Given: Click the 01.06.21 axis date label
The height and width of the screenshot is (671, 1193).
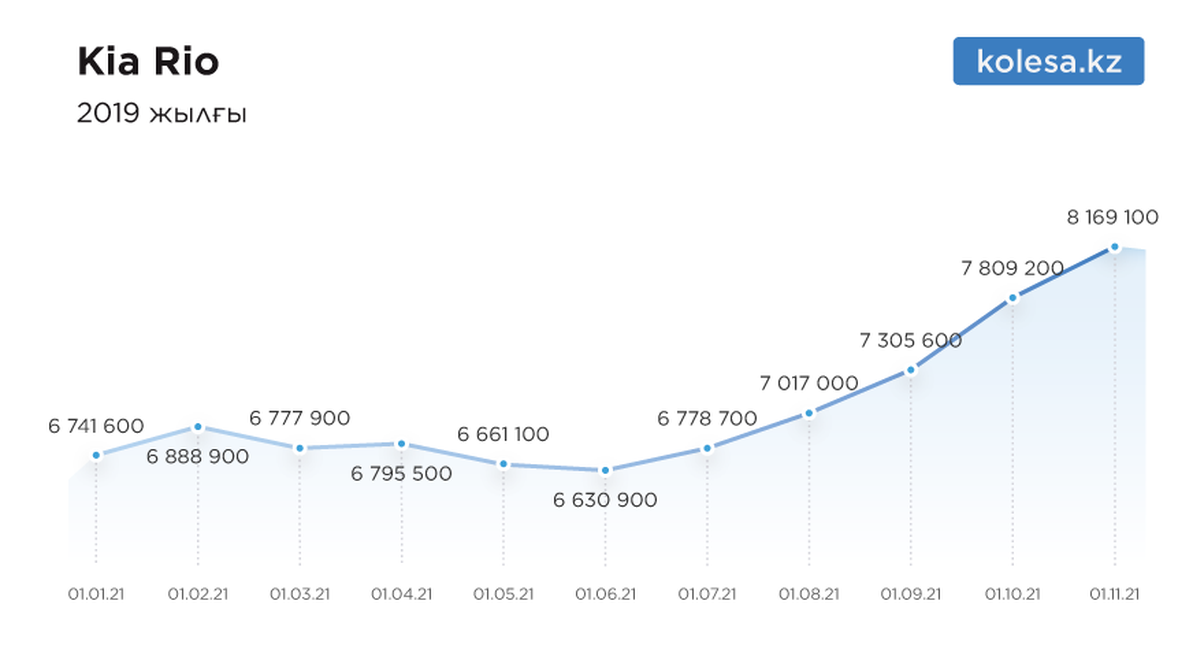Looking at the screenshot, I should pos(605,594).
